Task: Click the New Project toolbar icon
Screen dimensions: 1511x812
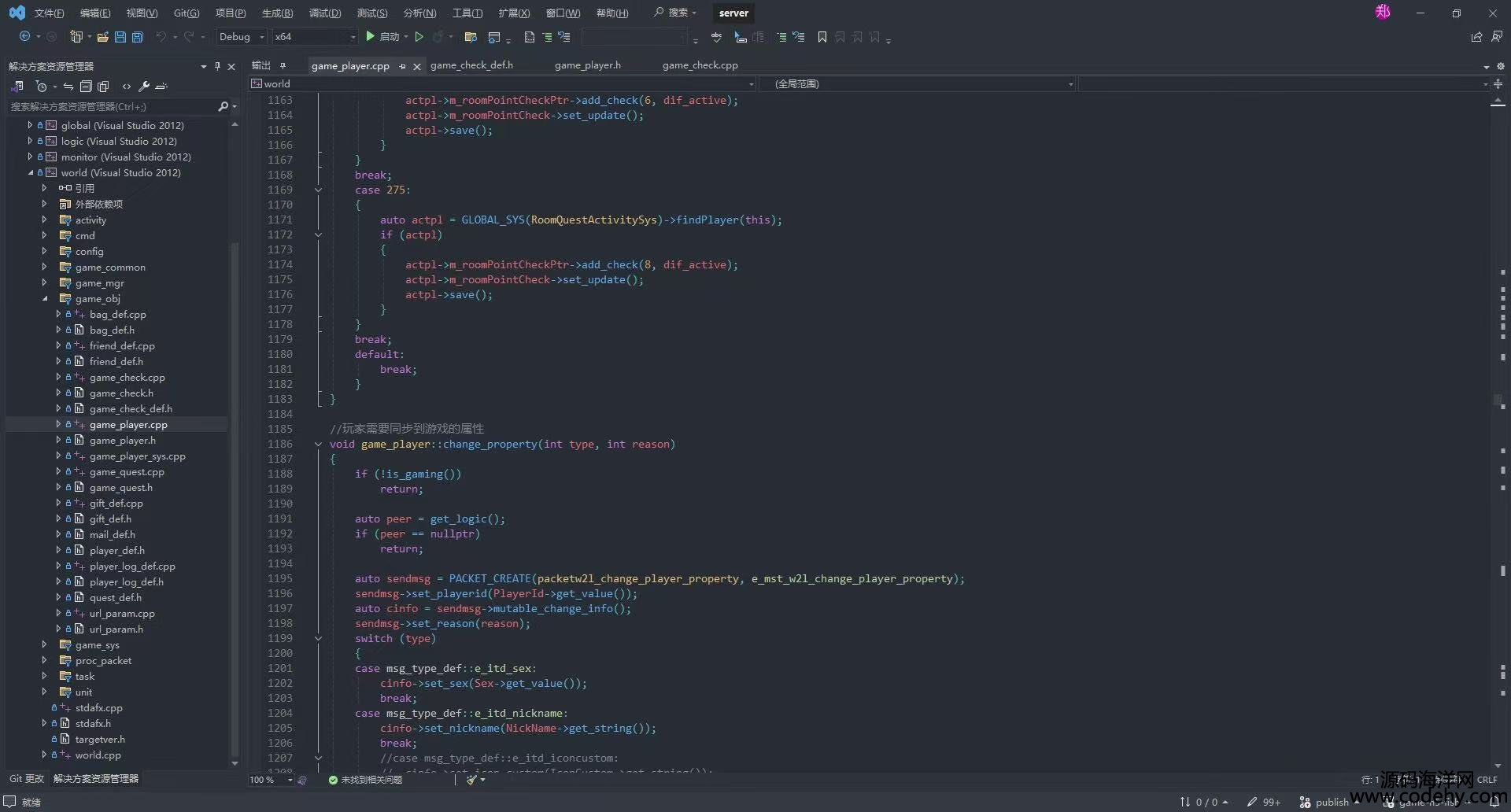Action: 76,37
